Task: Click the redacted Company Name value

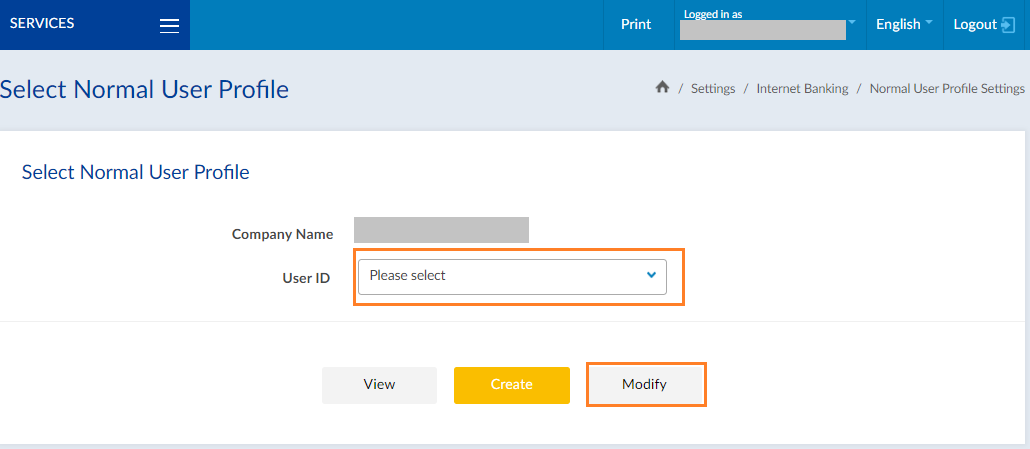Action: coord(441,230)
